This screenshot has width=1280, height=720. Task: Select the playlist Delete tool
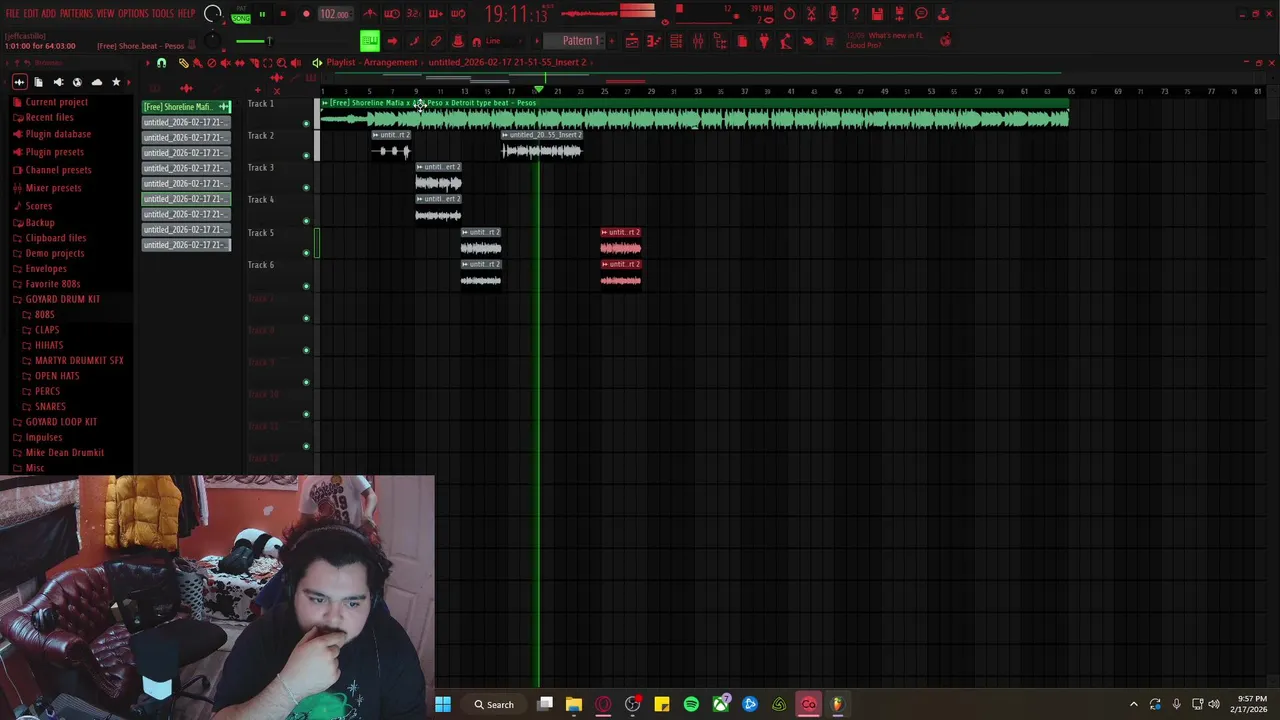(211, 63)
